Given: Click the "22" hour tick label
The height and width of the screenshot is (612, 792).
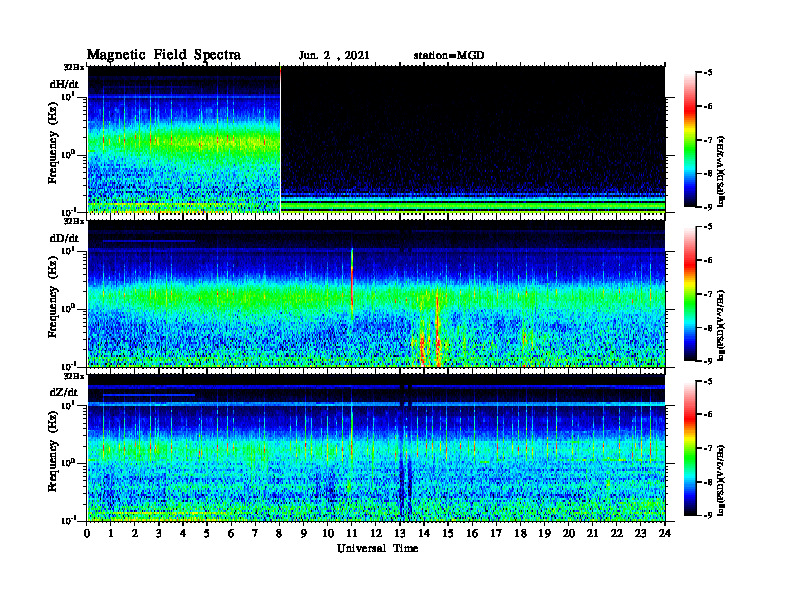Looking at the screenshot, I should tap(616, 534).
